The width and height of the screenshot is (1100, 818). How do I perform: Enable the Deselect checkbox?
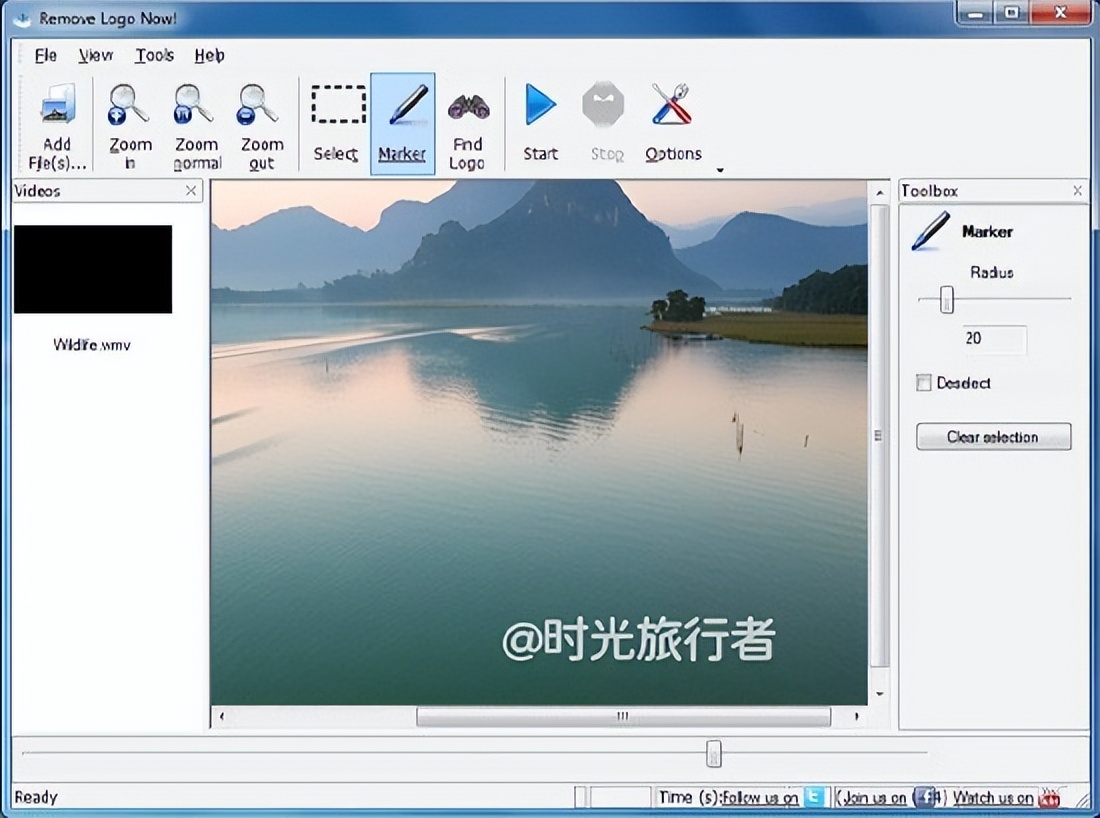[x=924, y=383]
